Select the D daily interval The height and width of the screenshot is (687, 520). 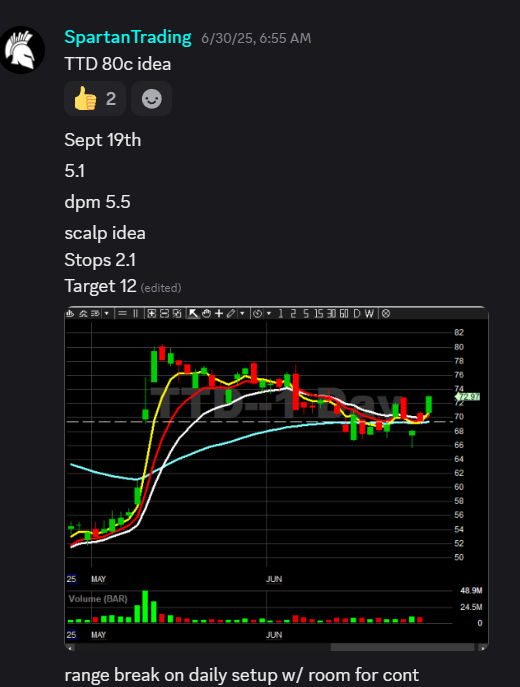coord(357,314)
